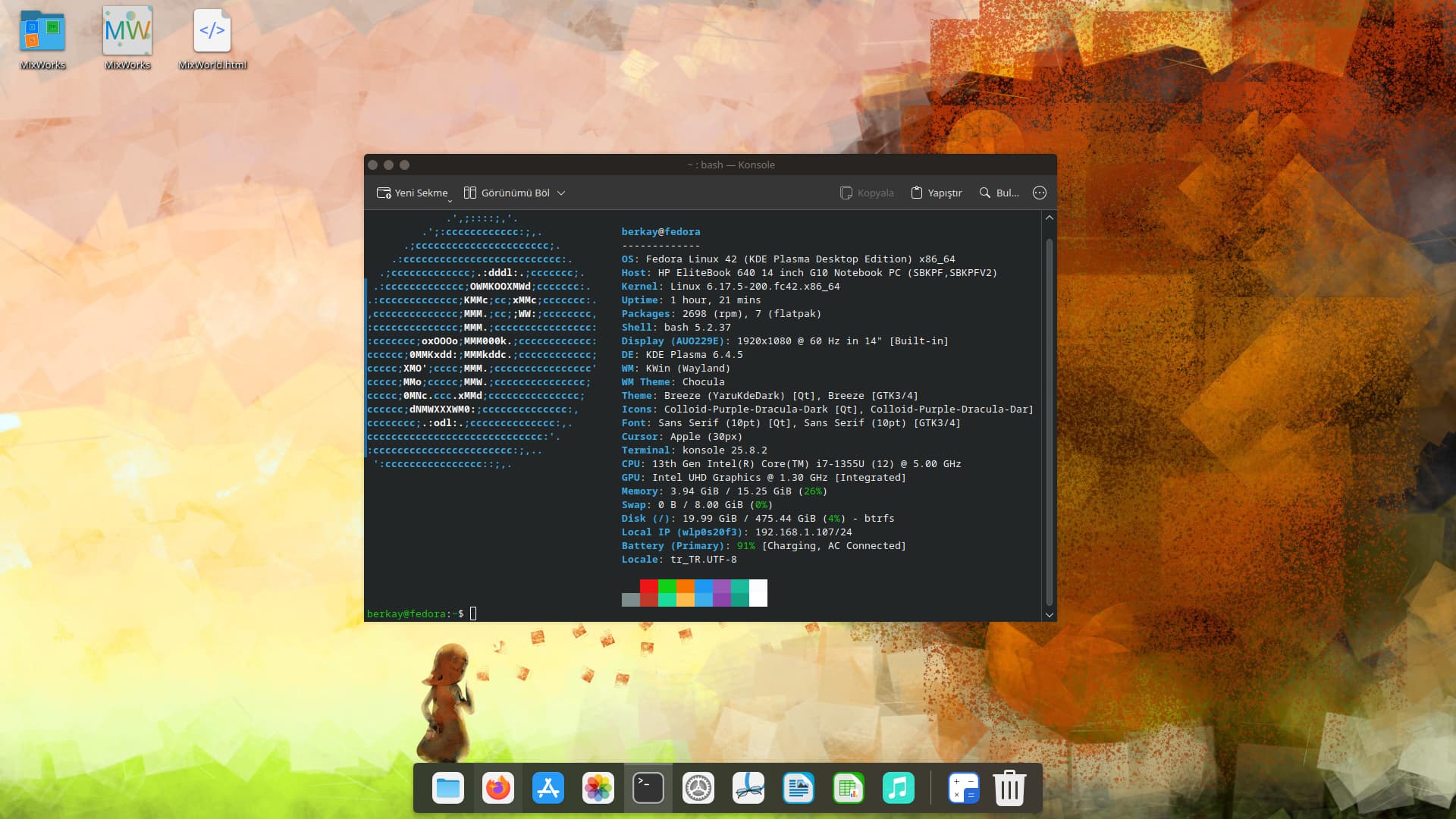The height and width of the screenshot is (819, 1456).
Task: Click the Yeni Sekme new tab button
Action: 413,193
